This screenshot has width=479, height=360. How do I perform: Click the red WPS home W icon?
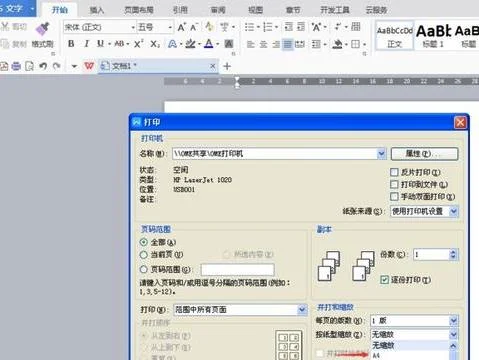point(89,66)
